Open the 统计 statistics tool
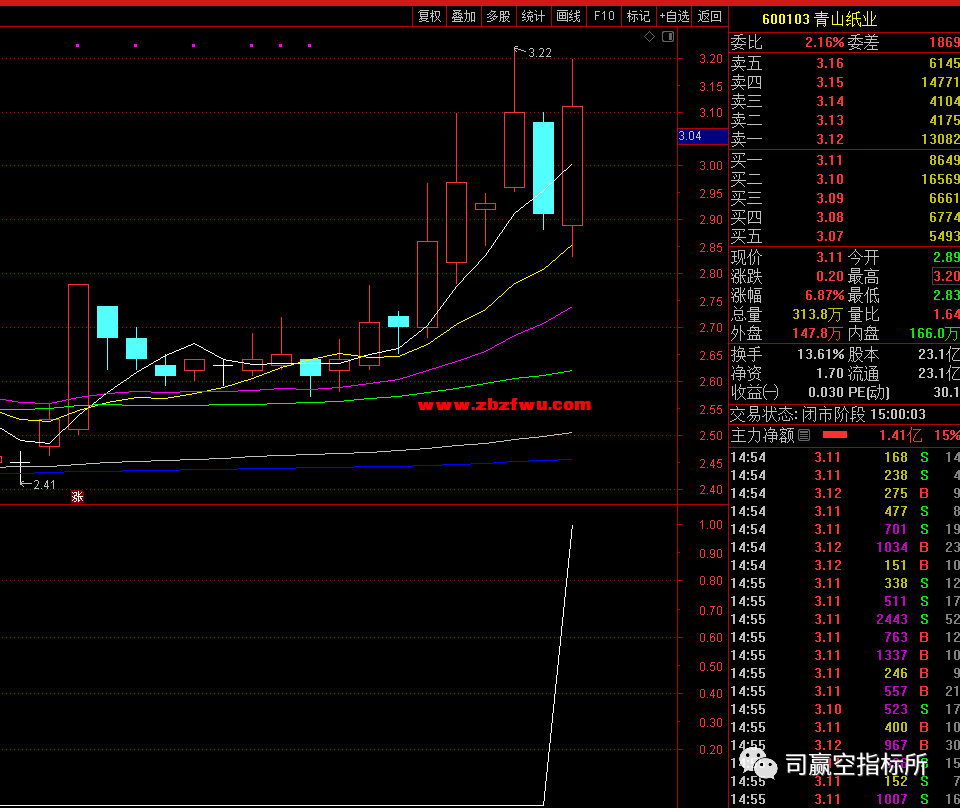Viewport: 960px width, 808px height. tap(533, 17)
